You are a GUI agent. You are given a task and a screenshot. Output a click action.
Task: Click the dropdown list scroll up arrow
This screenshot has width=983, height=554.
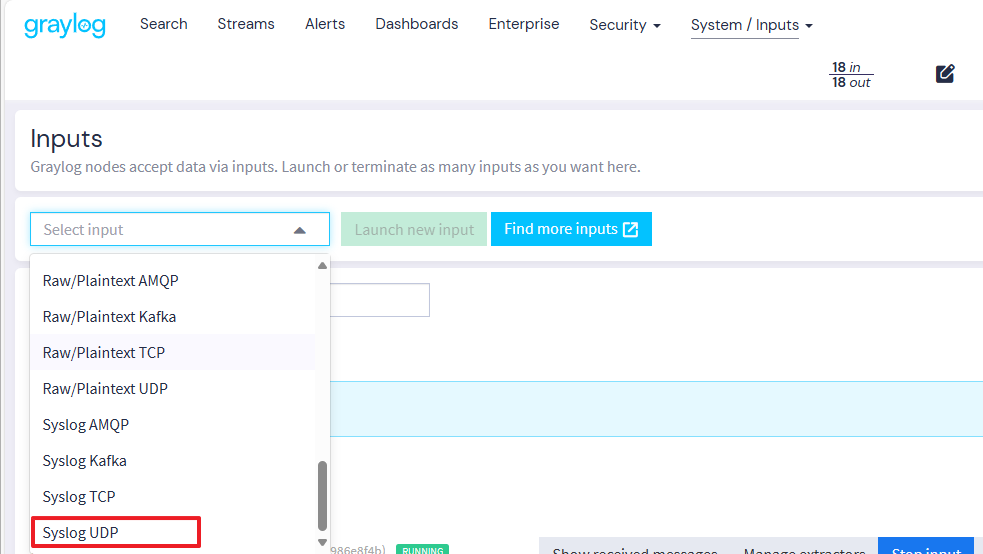point(322,266)
